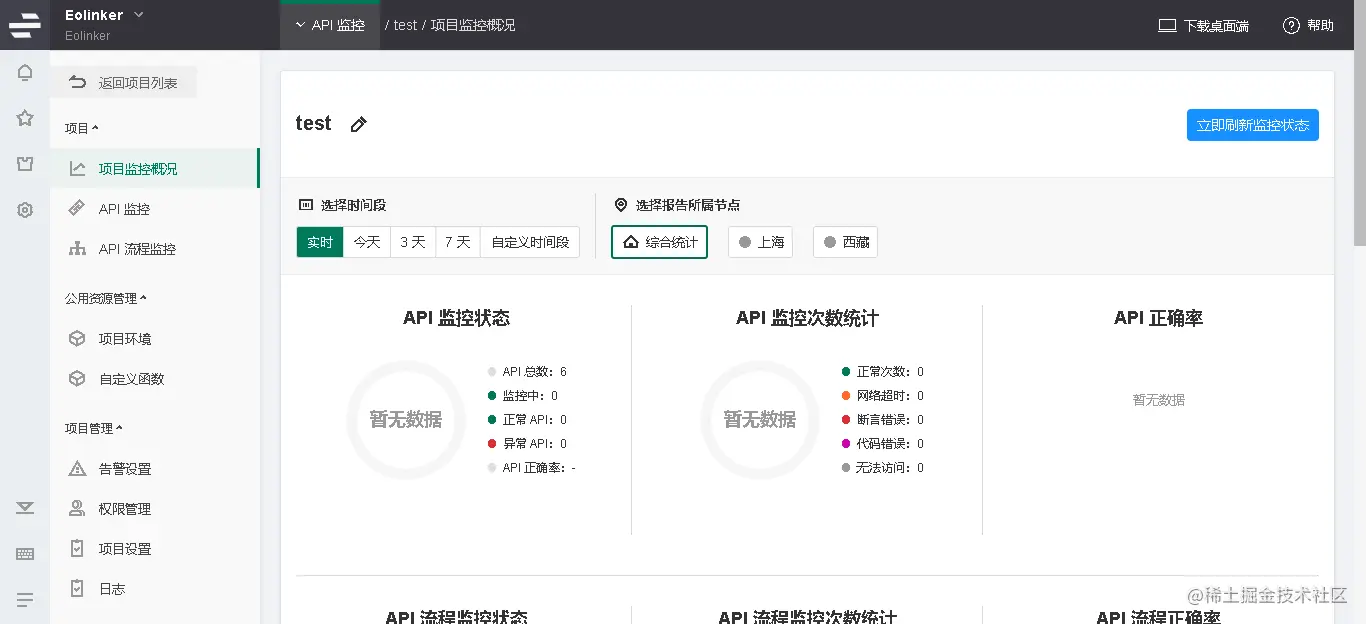The image size is (1366, 624).
Task: Collapse the 公用资源管理 section
Action: tap(106, 298)
